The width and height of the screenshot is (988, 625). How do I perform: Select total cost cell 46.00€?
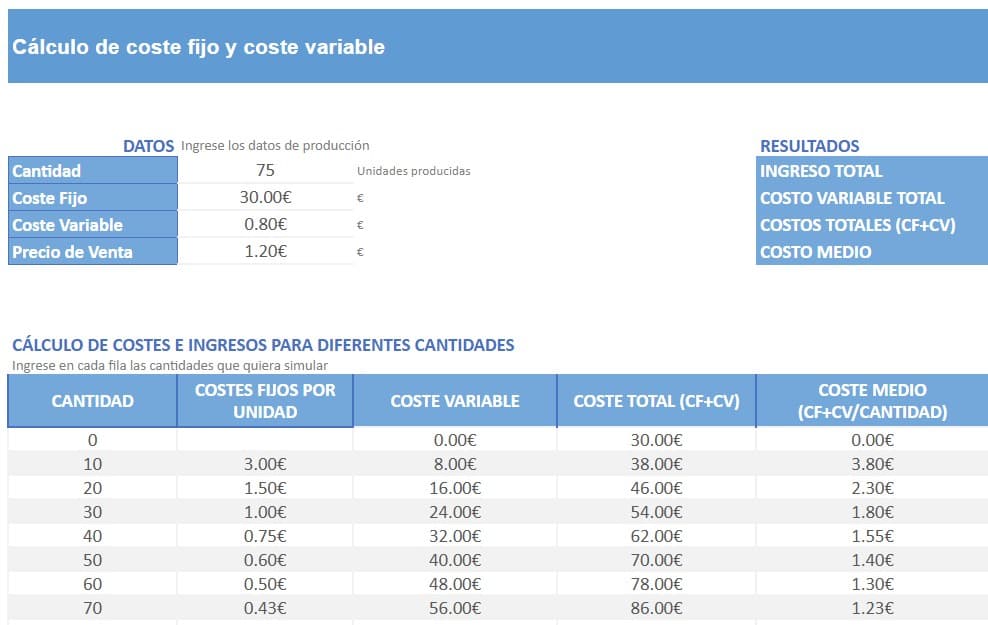pyautogui.click(x=656, y=488)
